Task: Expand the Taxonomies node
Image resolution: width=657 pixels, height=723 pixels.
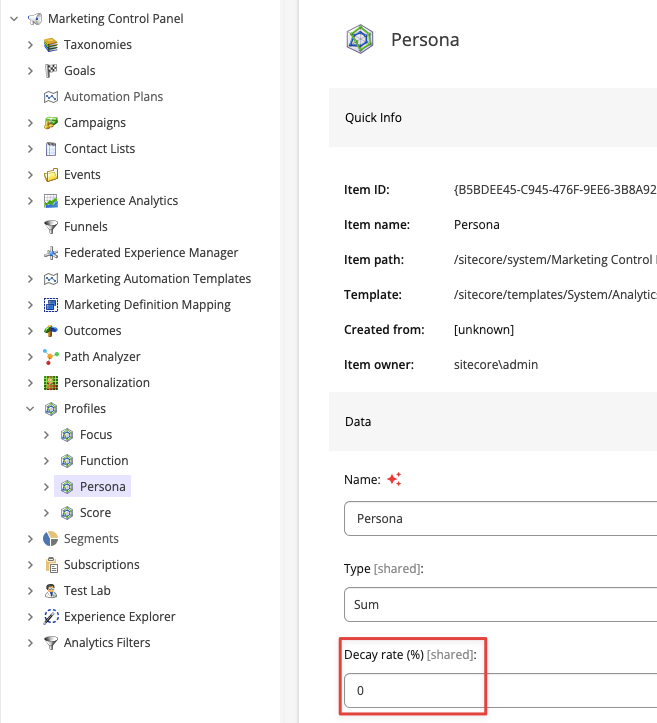Action: pos(30,45)
